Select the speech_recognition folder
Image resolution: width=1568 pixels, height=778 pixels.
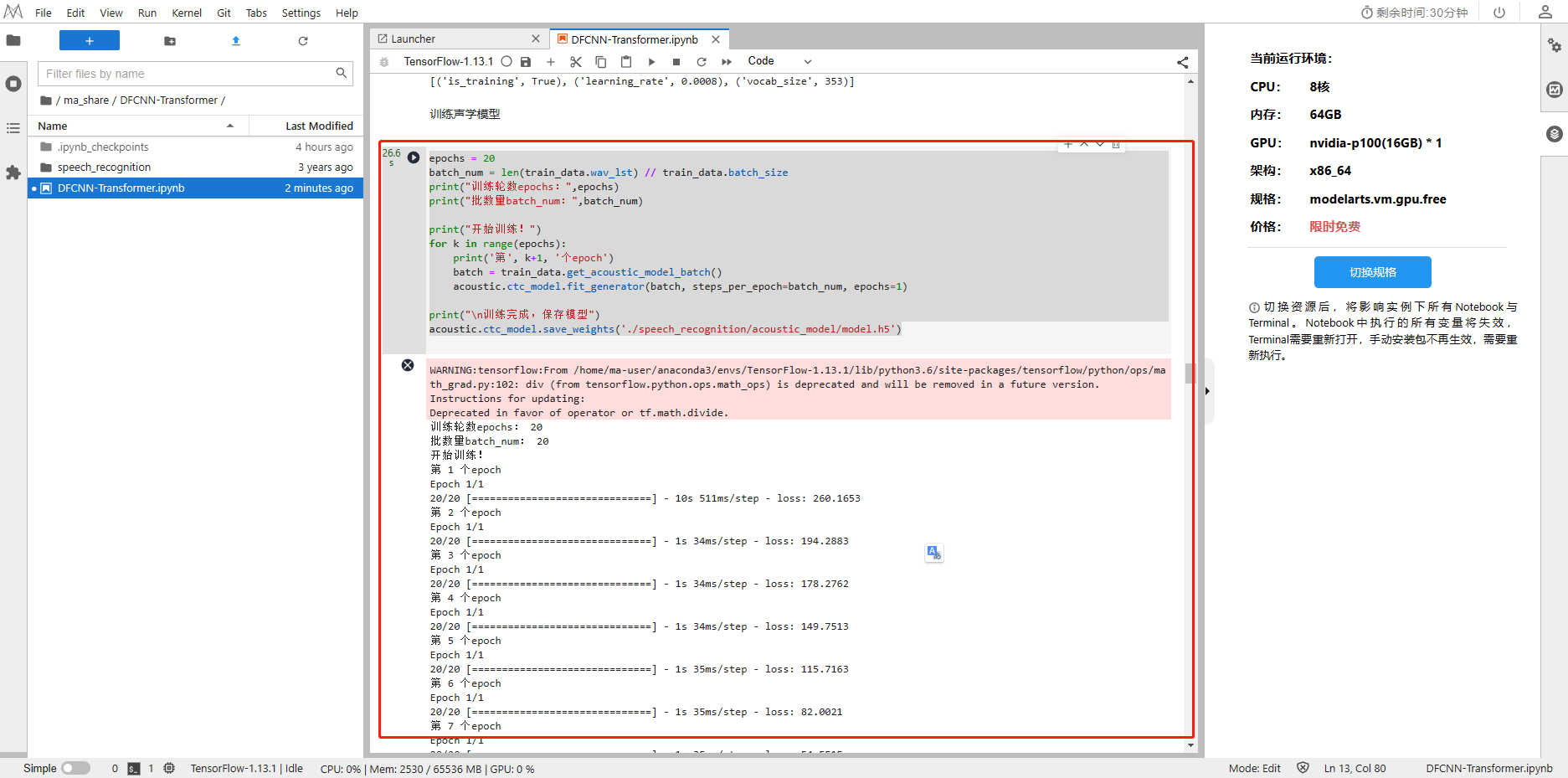click(x=196, y=167)
